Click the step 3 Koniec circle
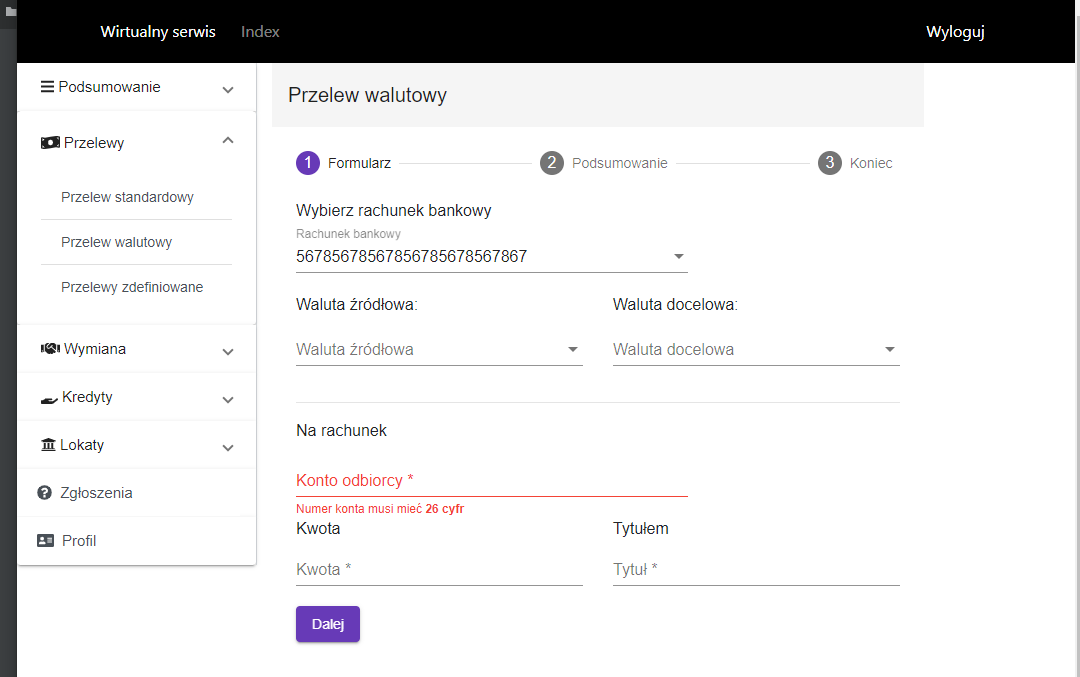This screenshot has height=677, width=1080. click(830, 163)
